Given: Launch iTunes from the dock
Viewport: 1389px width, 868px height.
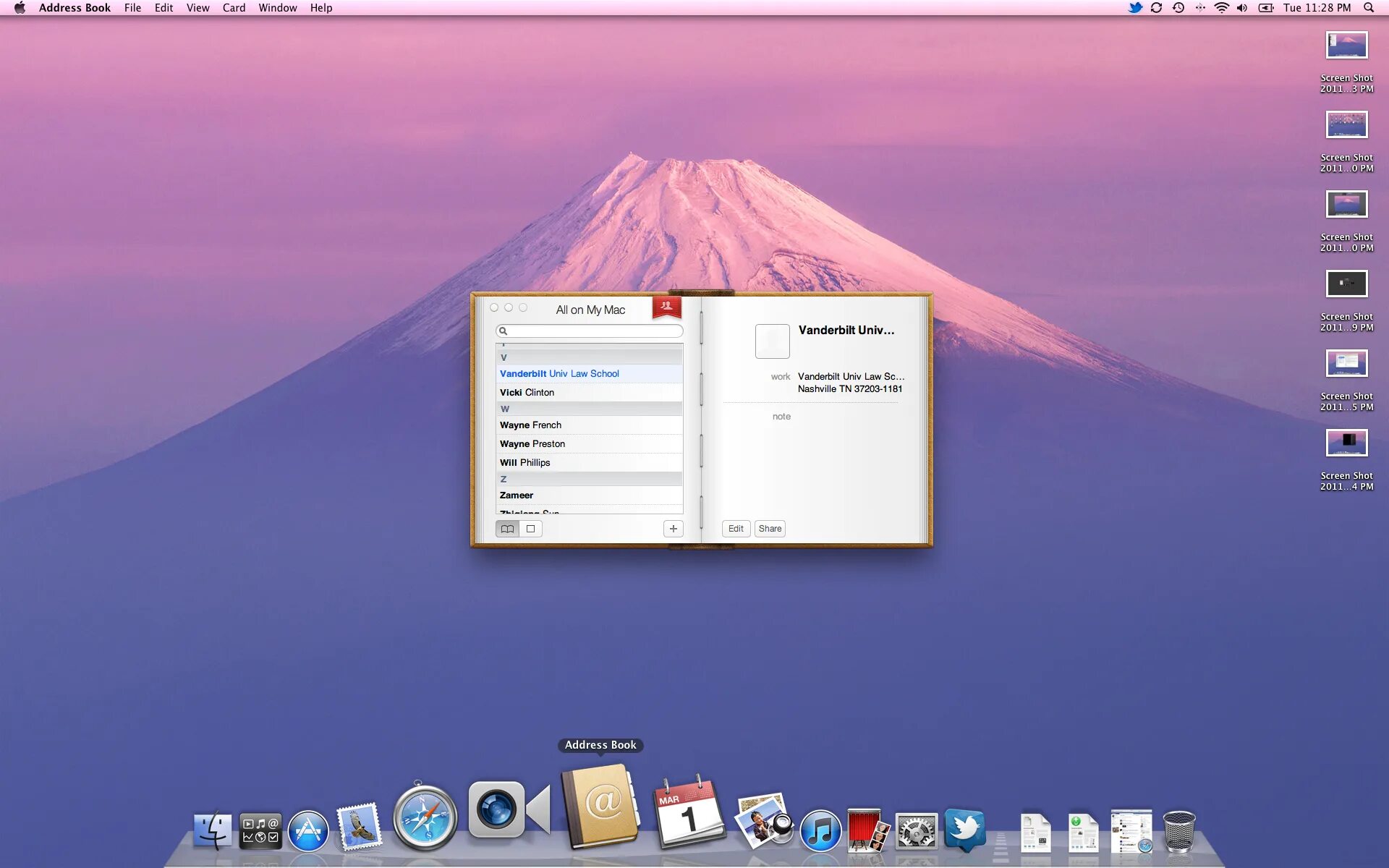Looking at the screenshot, I should point(820,830).
